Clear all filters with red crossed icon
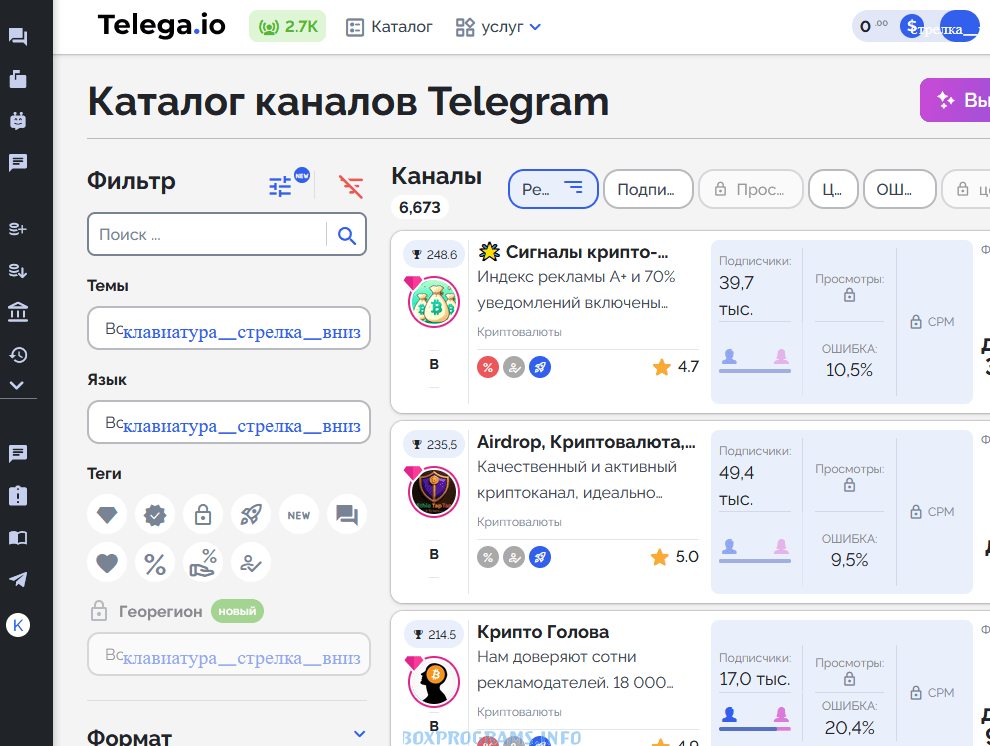 351,186
